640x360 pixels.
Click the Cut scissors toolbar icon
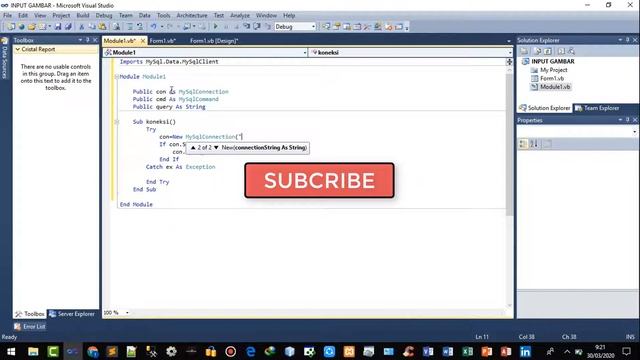(82, 27)
